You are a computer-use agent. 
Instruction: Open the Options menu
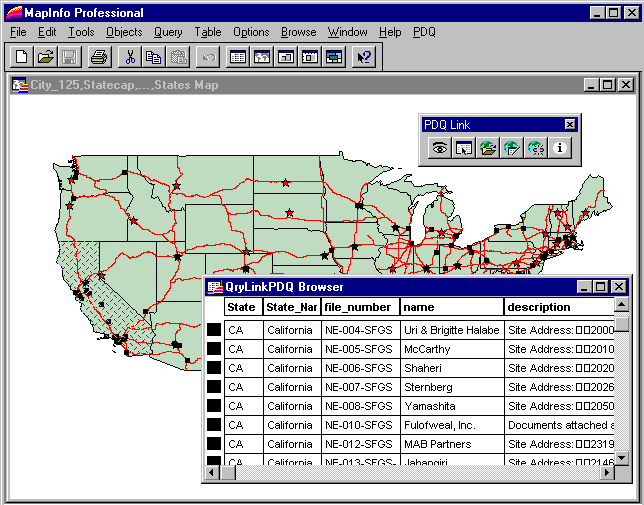coord(251,32)
